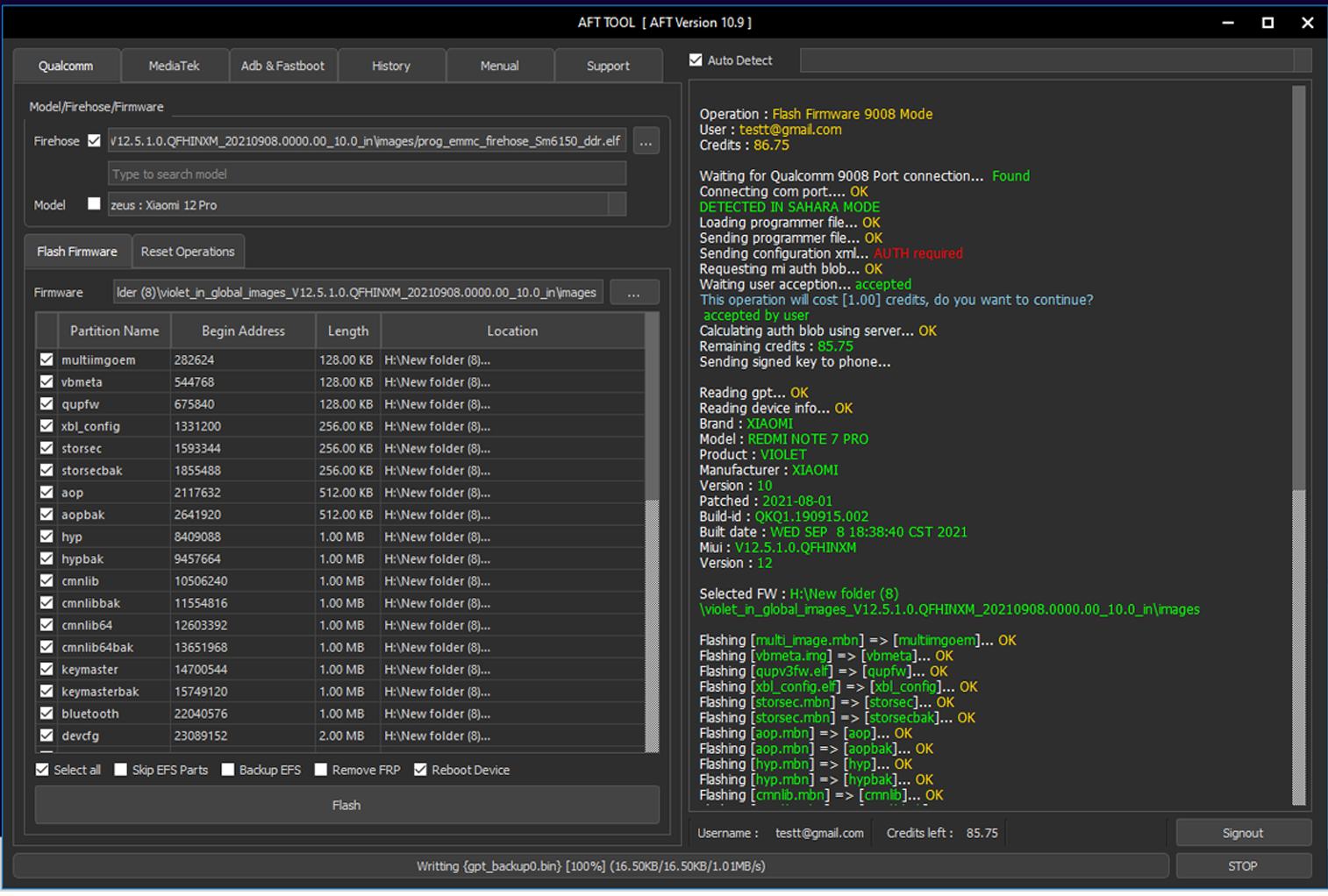Click the partition table scrollbar
The image size is (1328, 896).
click(652, 533)
